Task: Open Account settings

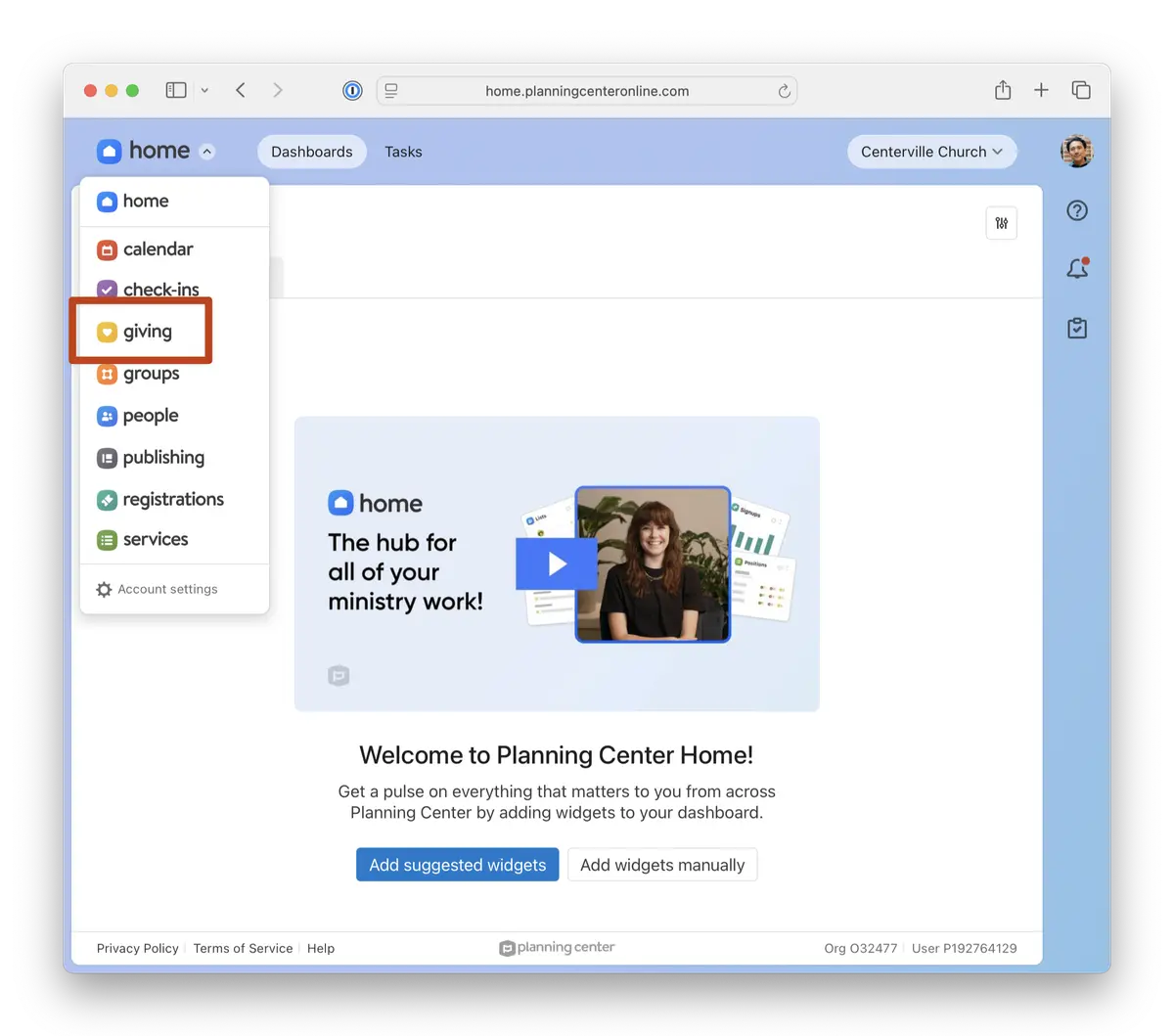Action: pos(158,590)
